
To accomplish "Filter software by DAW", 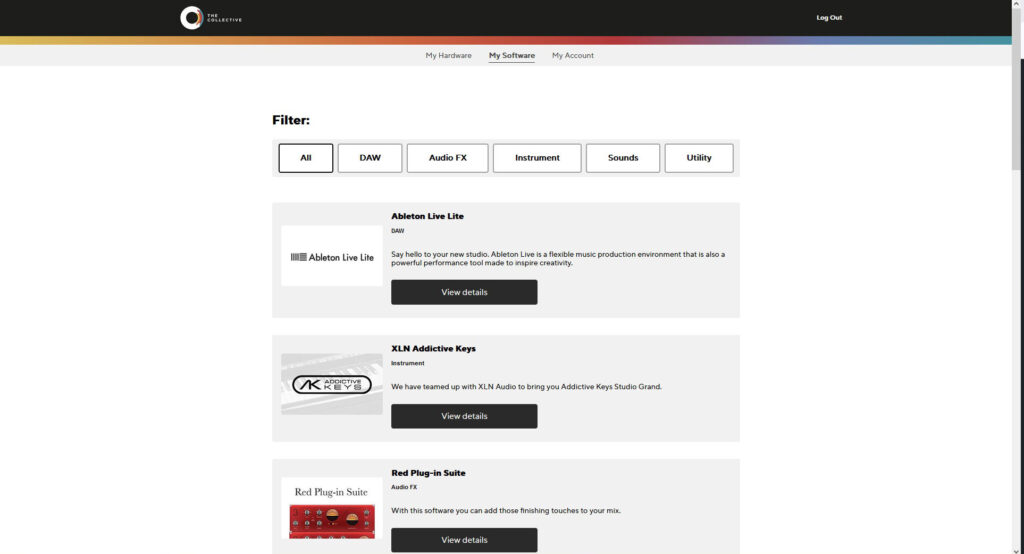I will [x=370, y=158].
